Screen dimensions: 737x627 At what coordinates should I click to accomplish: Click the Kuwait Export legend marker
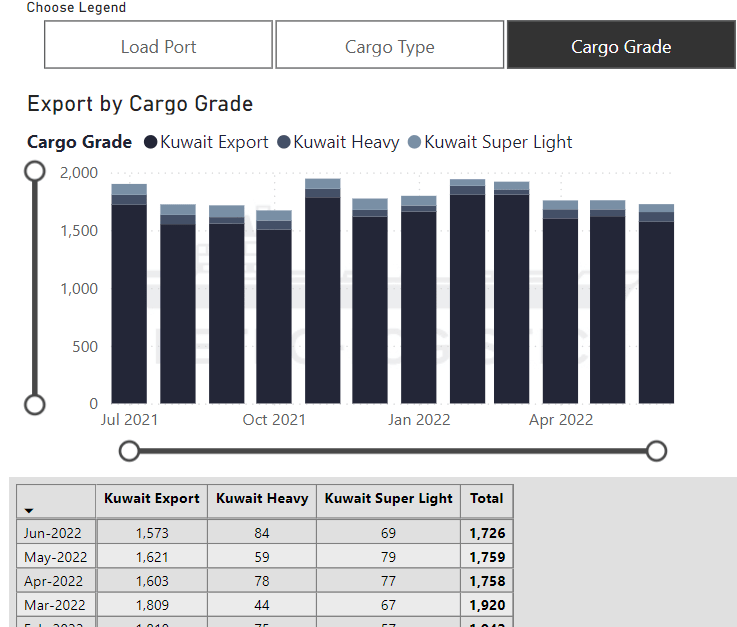point(151,142)
